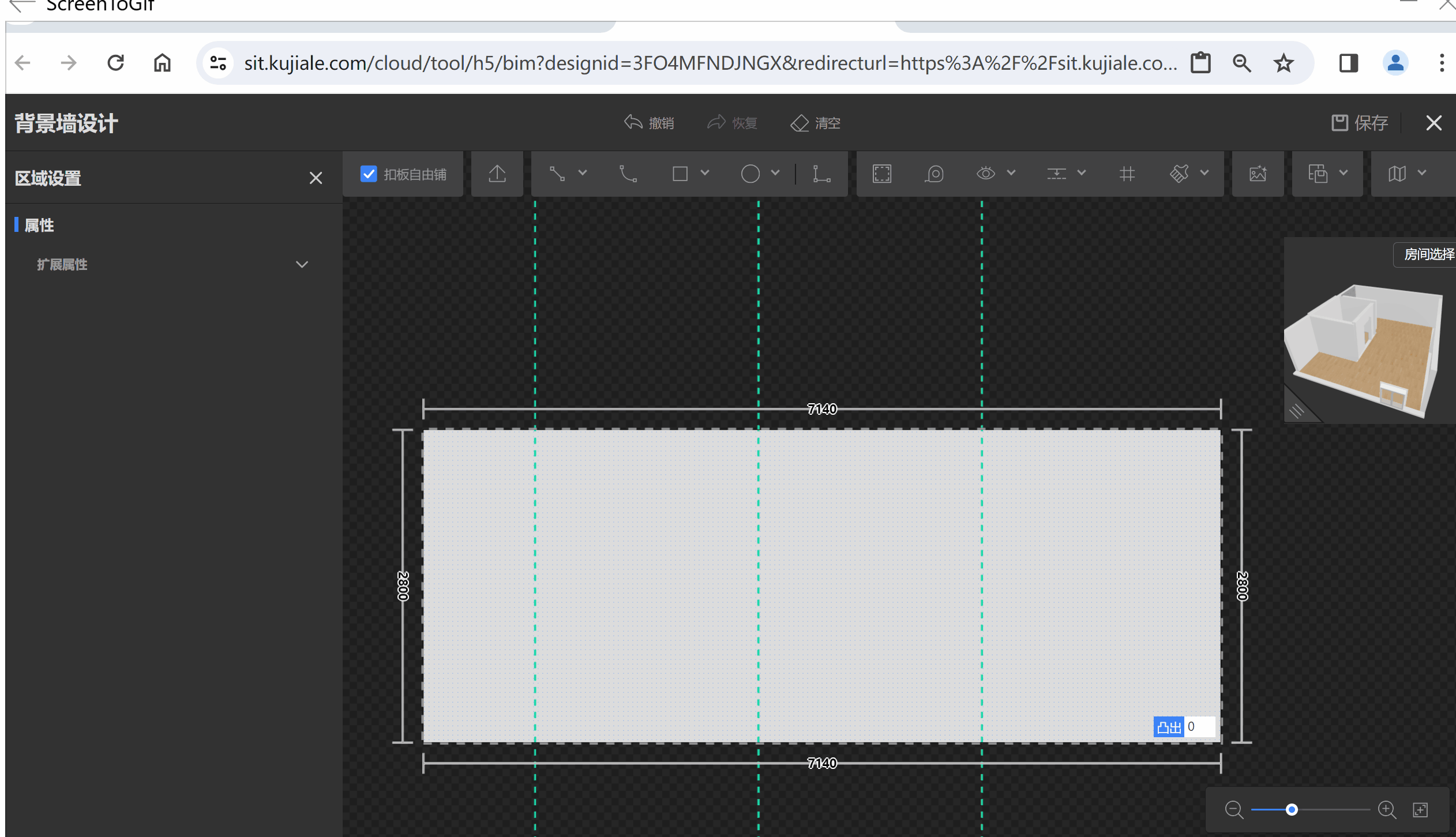The width and height of the screenshot is (1456, 837).
Task: Open the paint brush tool dropdown arrow
Action: point(1204,173)
